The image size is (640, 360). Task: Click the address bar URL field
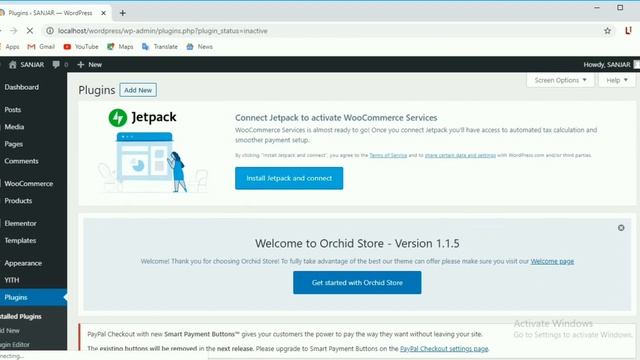coord(327,31)
